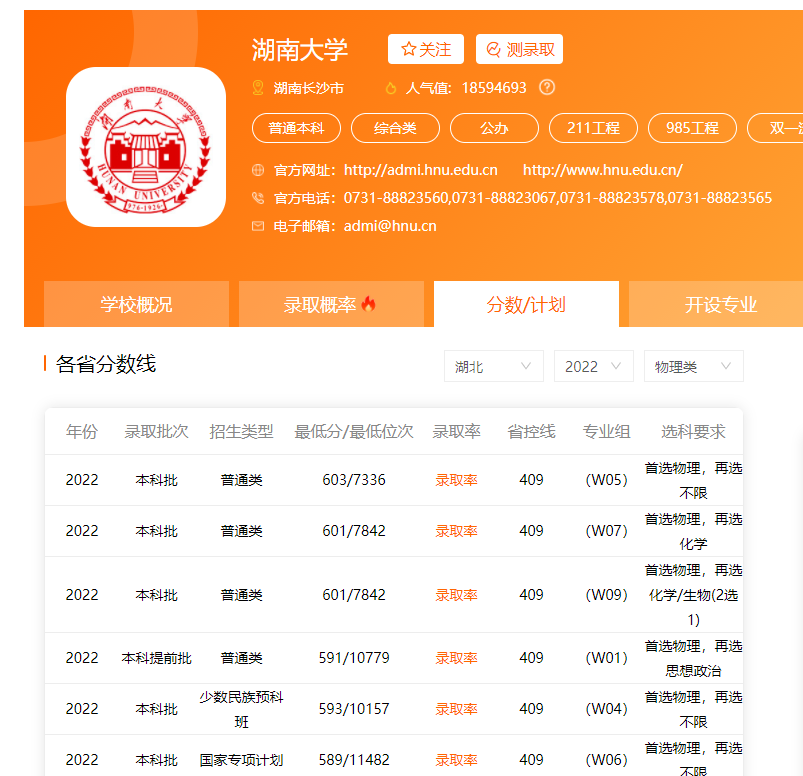Switch to the 录取概率 tab

point(331,304)
